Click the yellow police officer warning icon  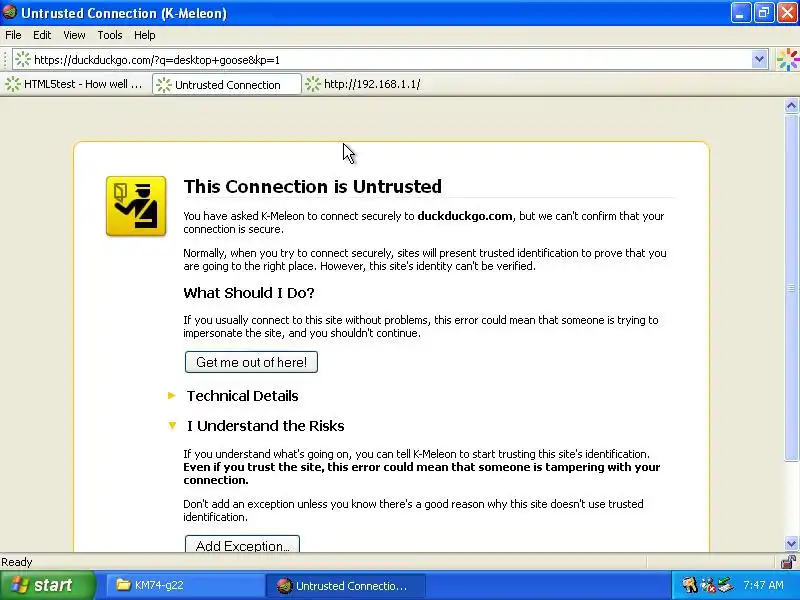point(136,206)
